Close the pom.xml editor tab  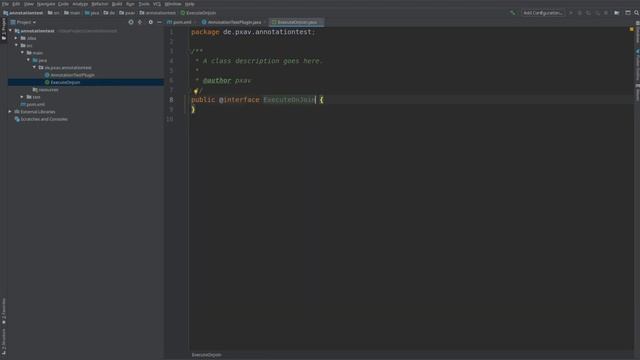(x=195, y=22)
